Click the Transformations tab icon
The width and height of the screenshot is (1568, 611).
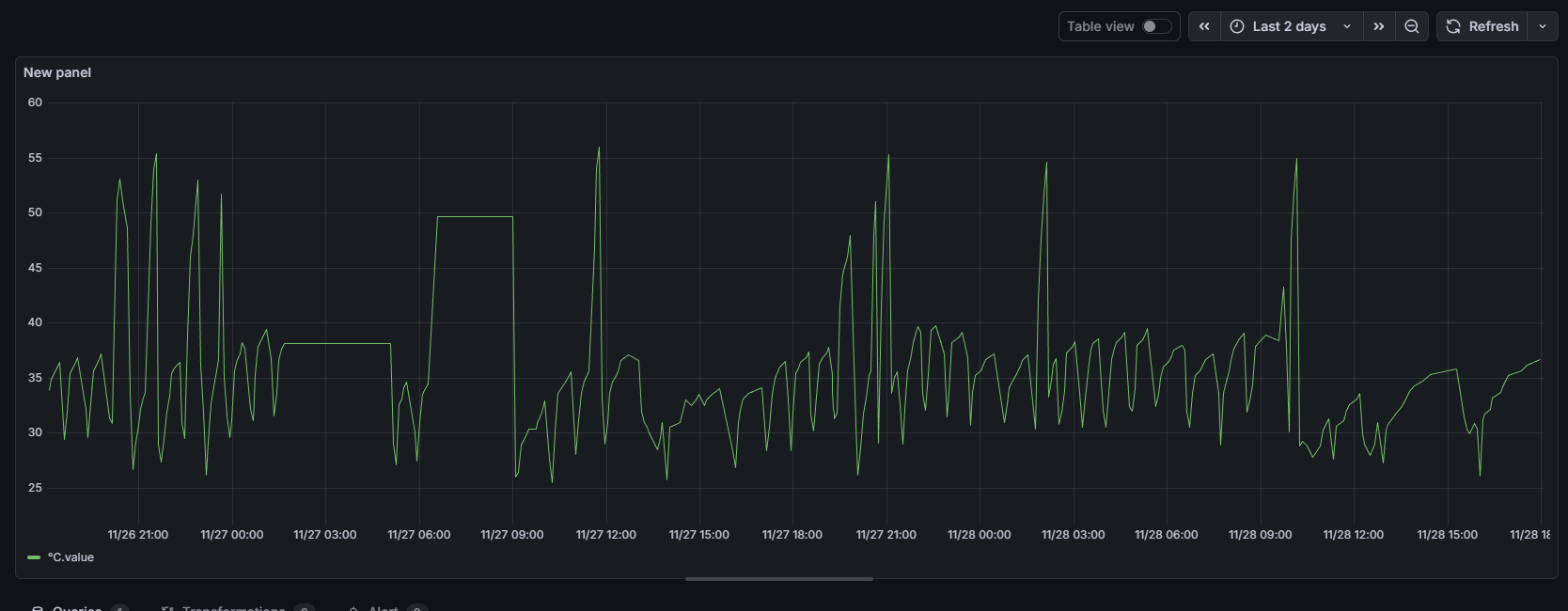coord(167,608)
